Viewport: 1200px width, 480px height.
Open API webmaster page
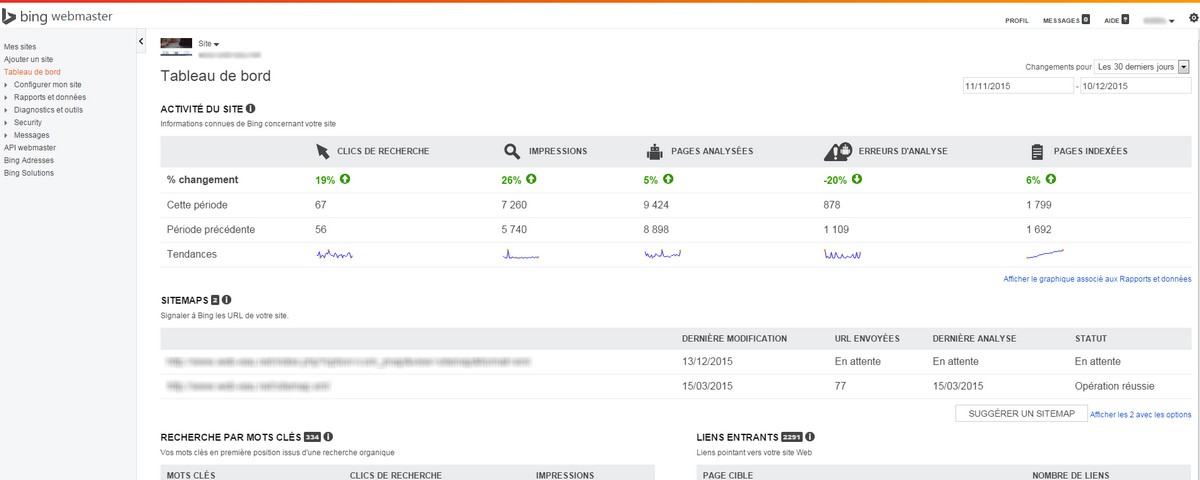[30, 147]
